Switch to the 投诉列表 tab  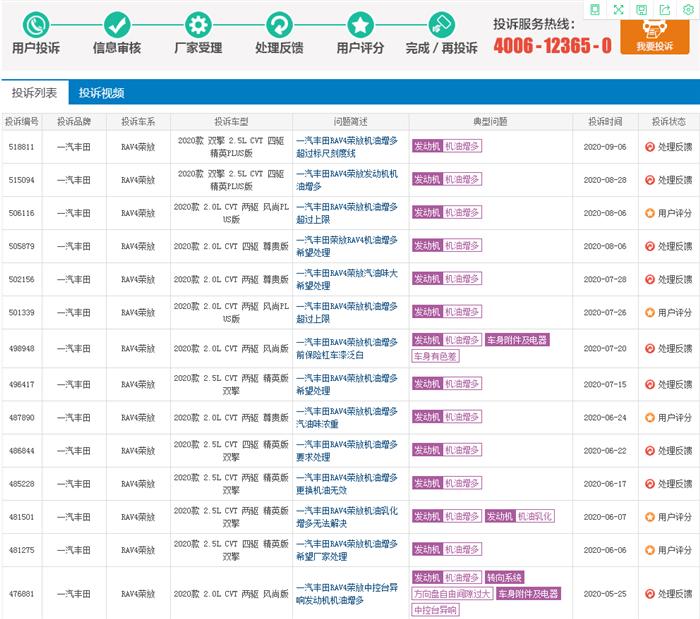pyautogui.click(x=35, y=93)
